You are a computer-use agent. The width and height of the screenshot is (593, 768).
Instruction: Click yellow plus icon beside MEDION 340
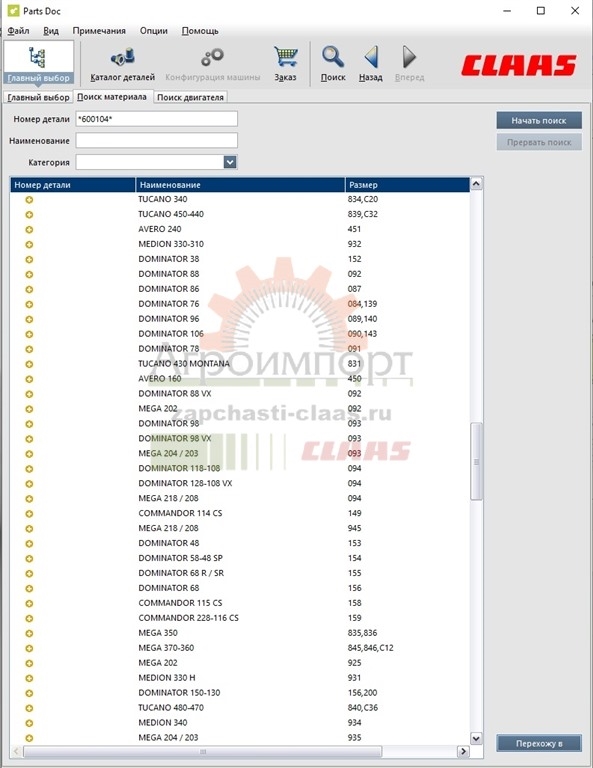click(29, 723)
